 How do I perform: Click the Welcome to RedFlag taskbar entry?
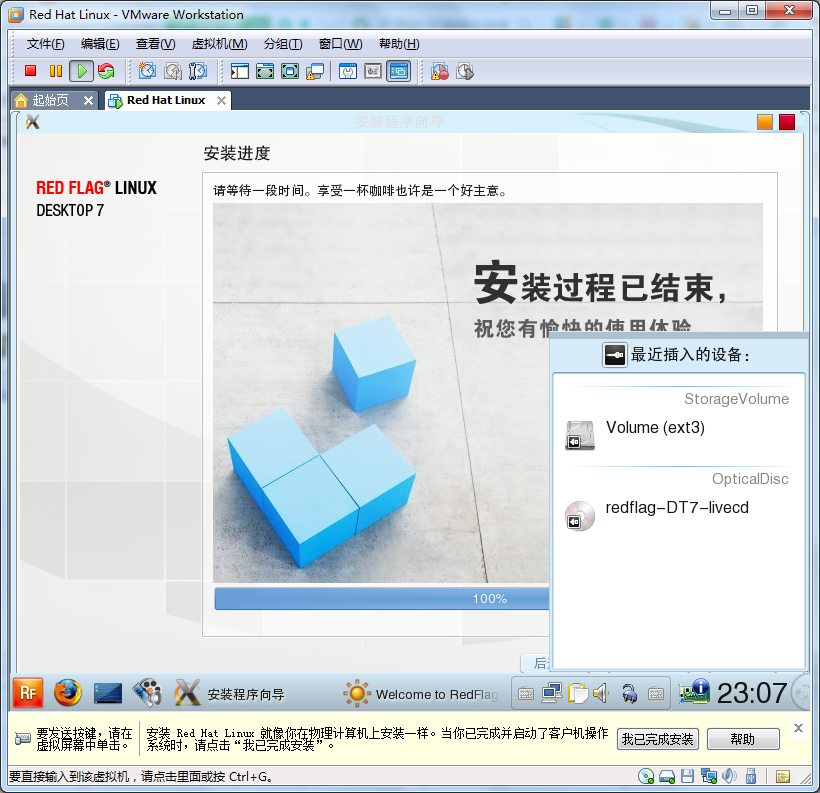point(421,694)
